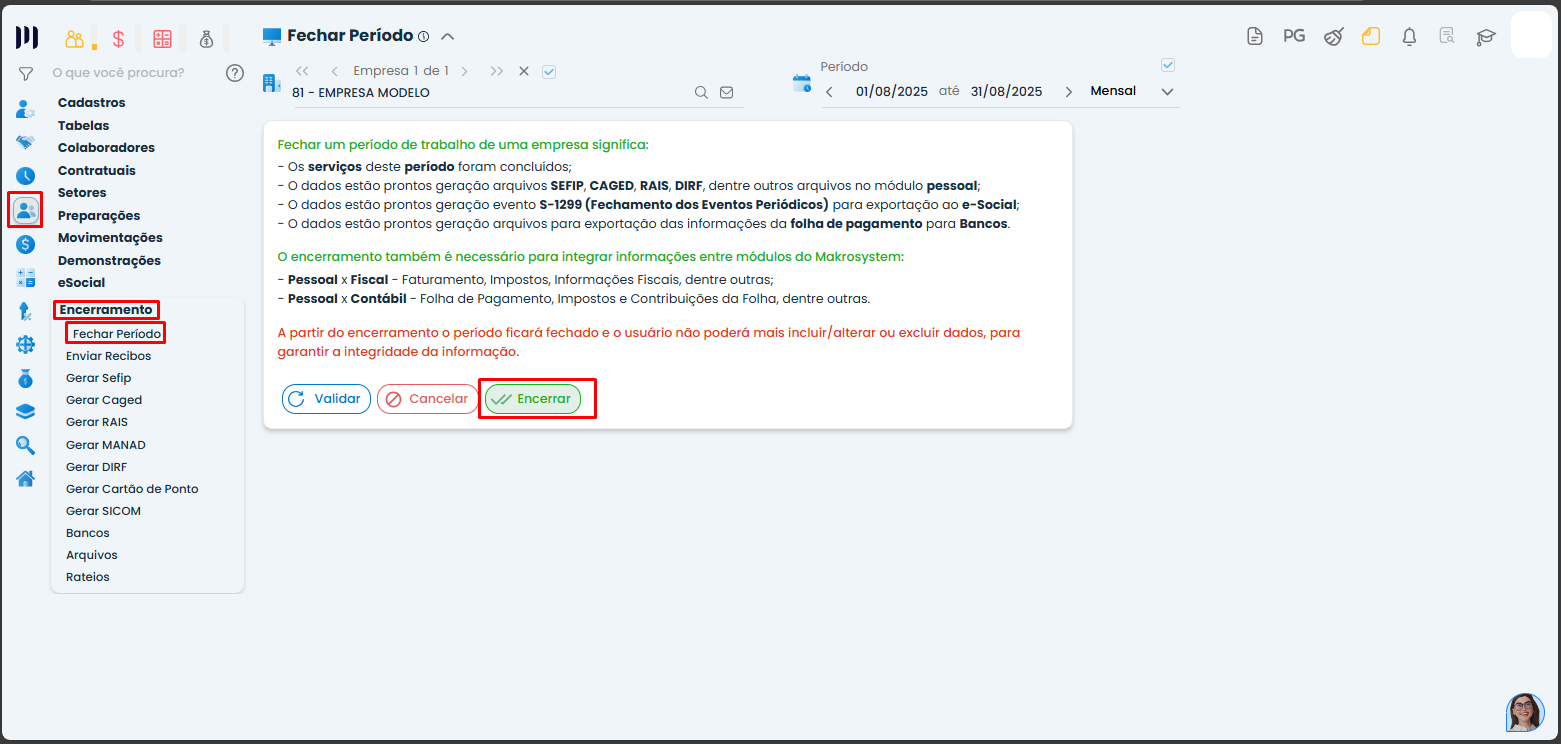Search companies with the magnifier icon
Image resolution: width=1561 pixels, height=744 pixels.
point(702,92)
